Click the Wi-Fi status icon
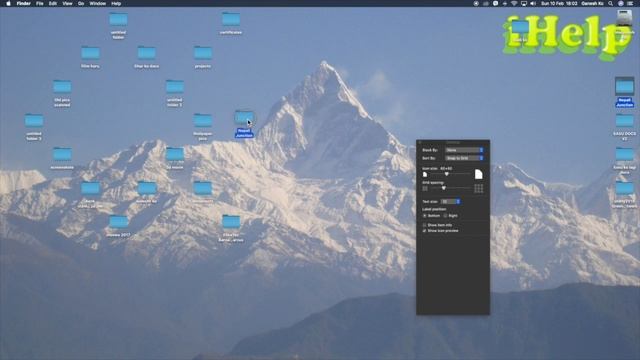The image size is (640, 360). 514,3
